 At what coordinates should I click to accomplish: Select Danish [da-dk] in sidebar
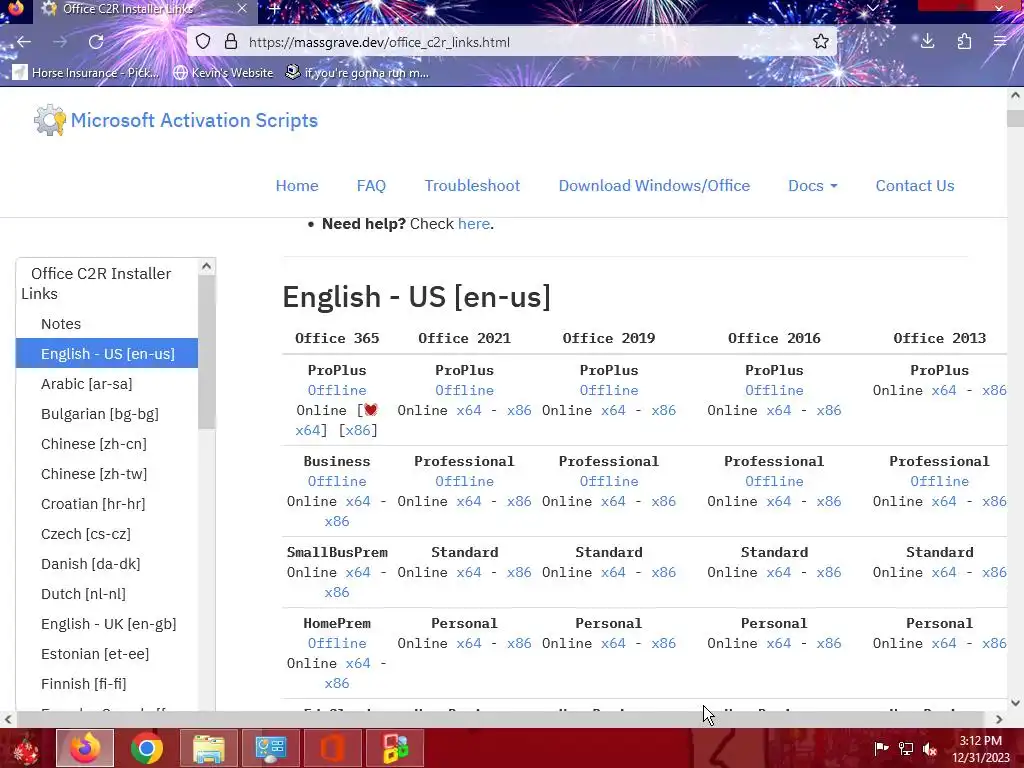90,564
